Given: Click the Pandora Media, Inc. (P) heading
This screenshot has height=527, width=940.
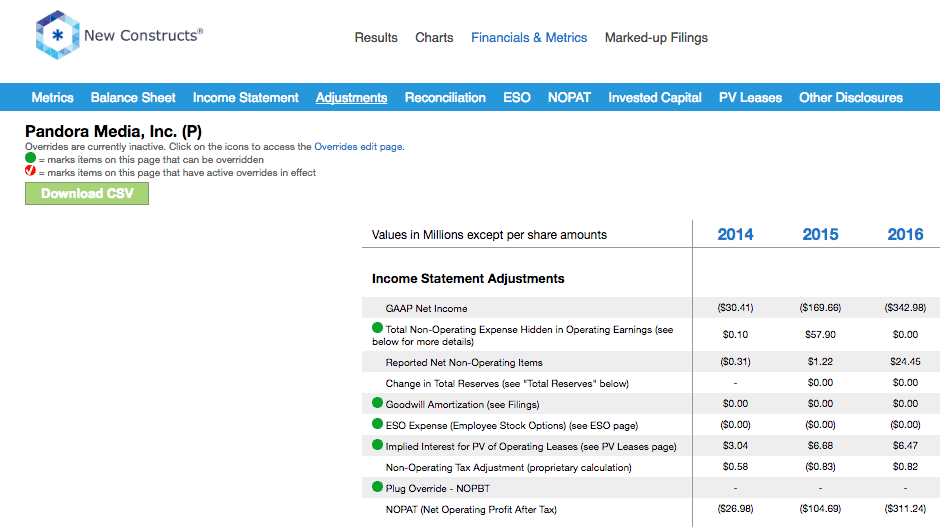Looking at the screenshot, I should [x=113, y=131].
